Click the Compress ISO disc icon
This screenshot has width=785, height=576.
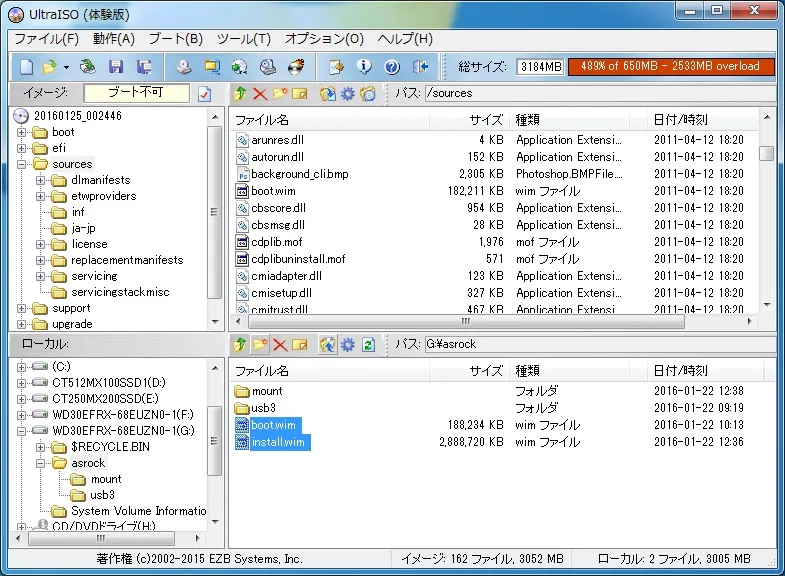240,67
